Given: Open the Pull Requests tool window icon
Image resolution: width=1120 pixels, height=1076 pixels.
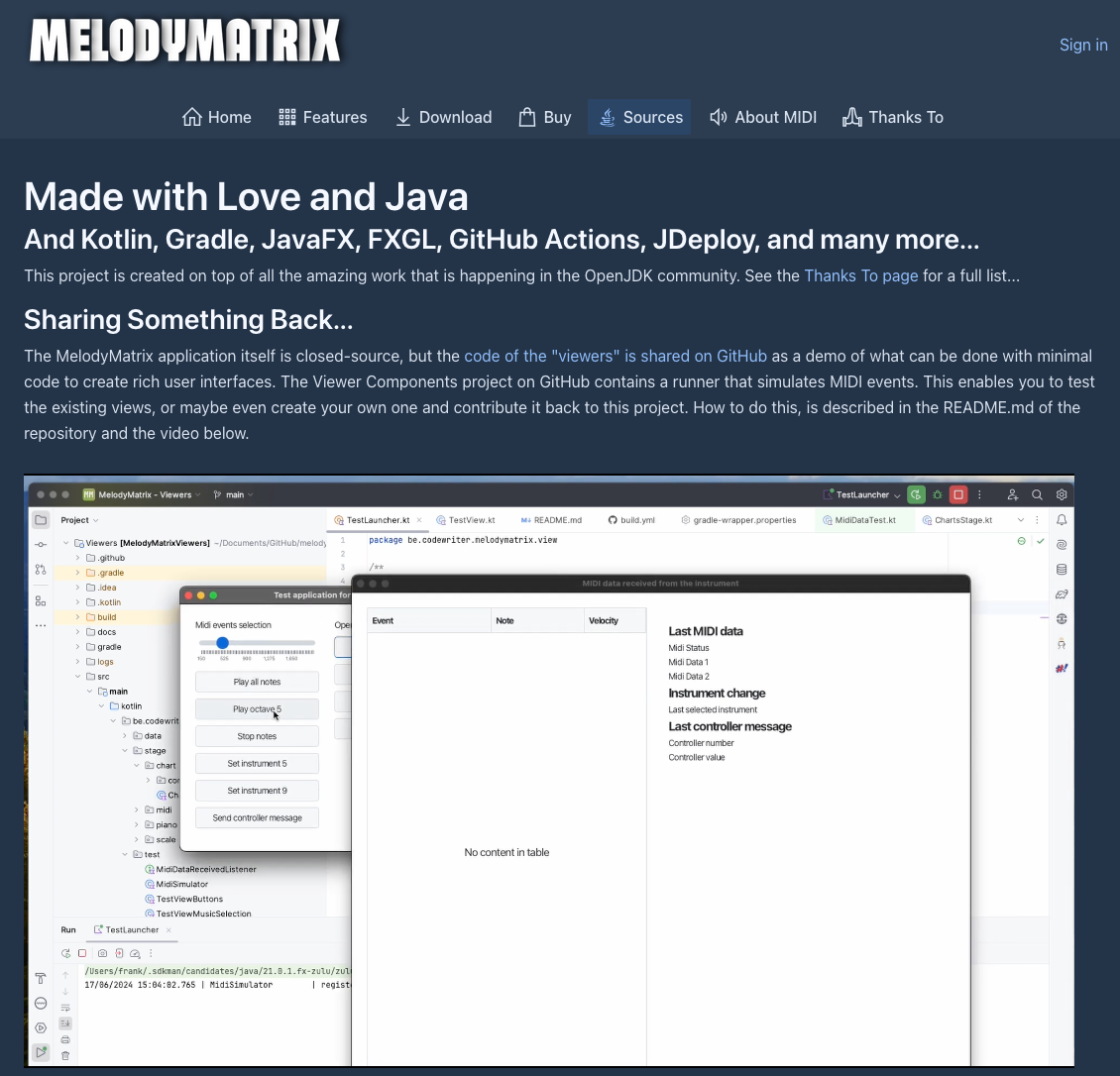Looking at the screenshot, I should click(x=41, y=570).
